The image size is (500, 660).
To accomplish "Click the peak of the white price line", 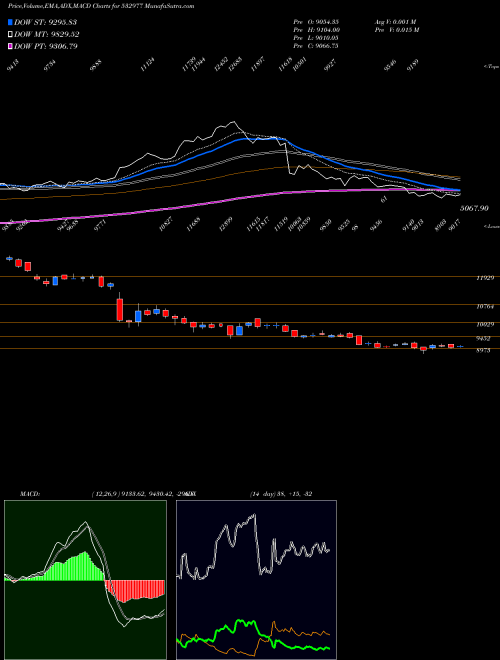I will (x=233, y=122).
